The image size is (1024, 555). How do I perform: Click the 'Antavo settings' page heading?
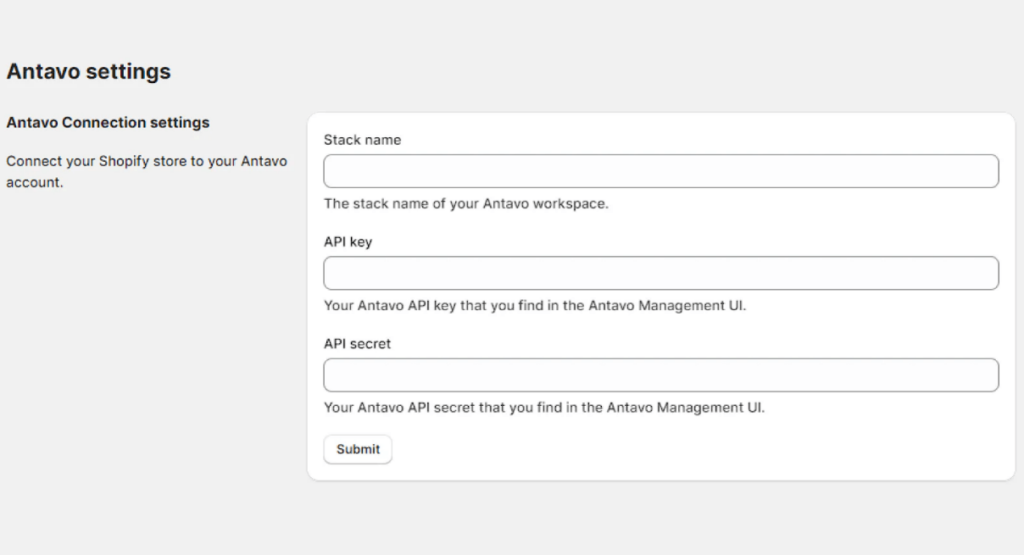coord(89,71)
